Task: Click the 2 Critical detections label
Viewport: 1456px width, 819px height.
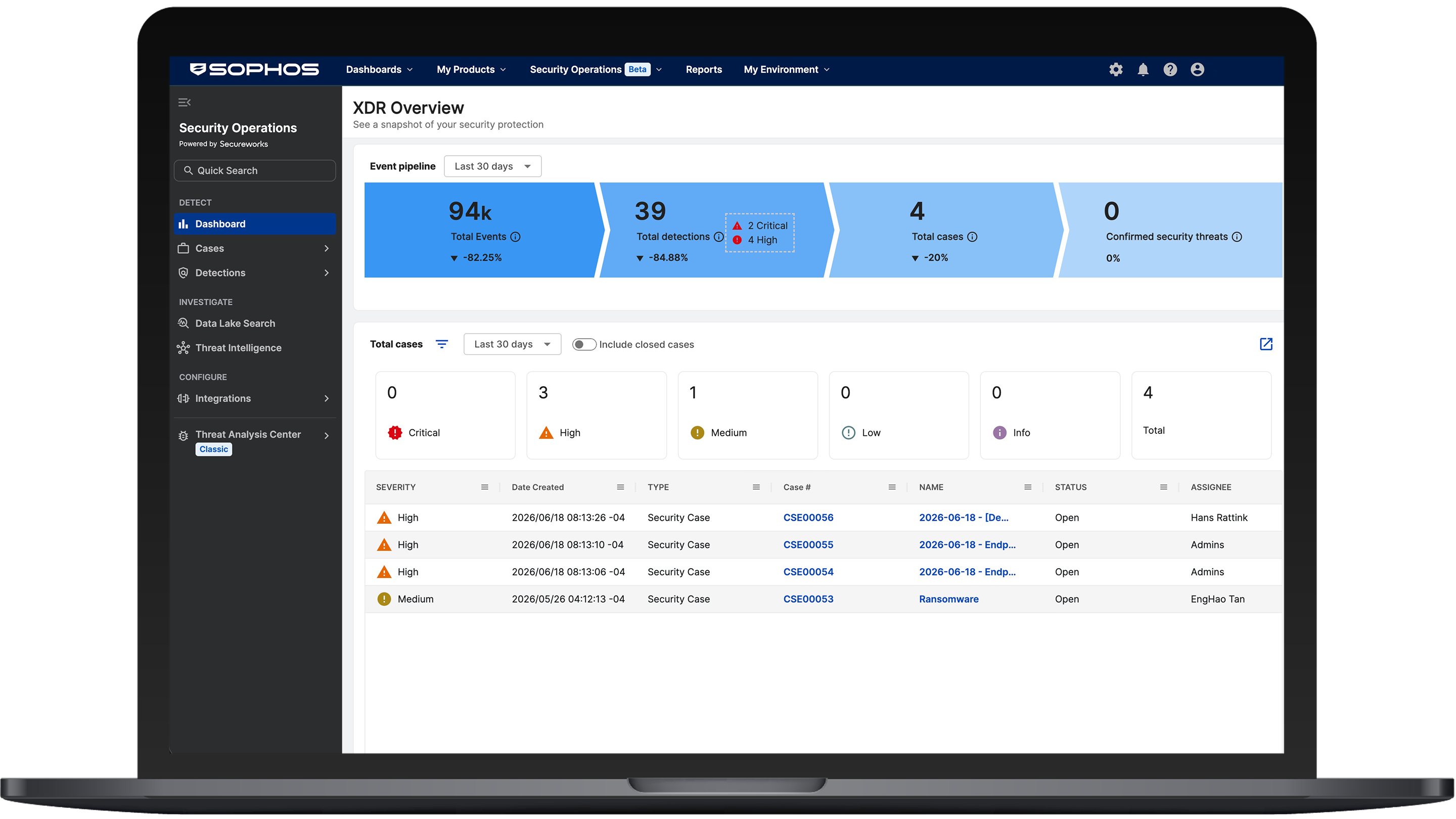Action: [767, 225]
